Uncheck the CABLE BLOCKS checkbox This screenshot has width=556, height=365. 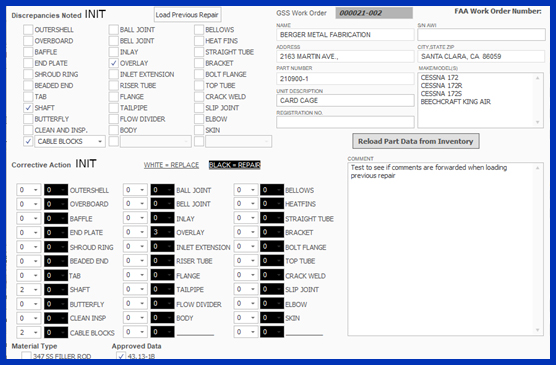click(28, 141)
